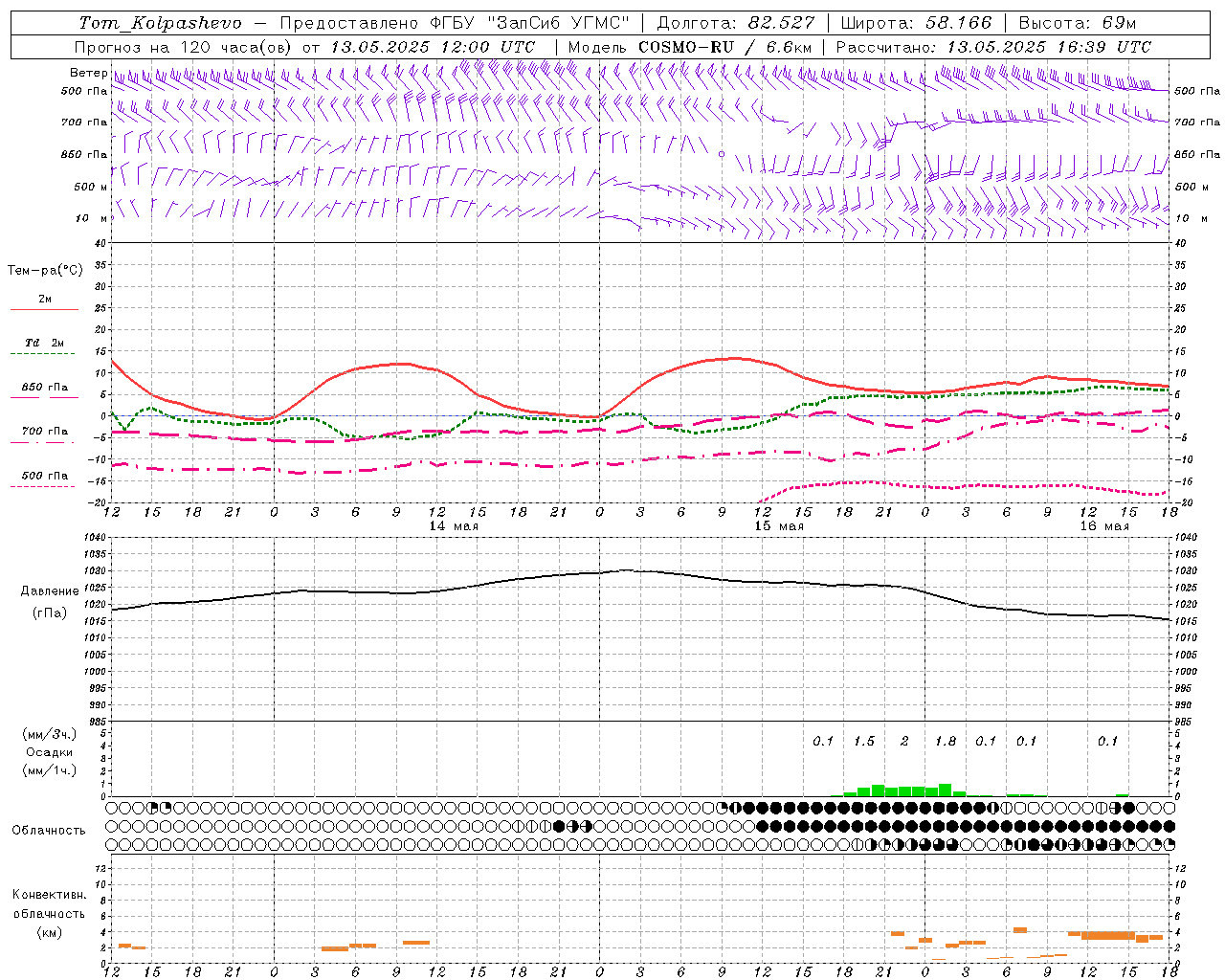Click the Широта: 58.166 value

point(917,23)
